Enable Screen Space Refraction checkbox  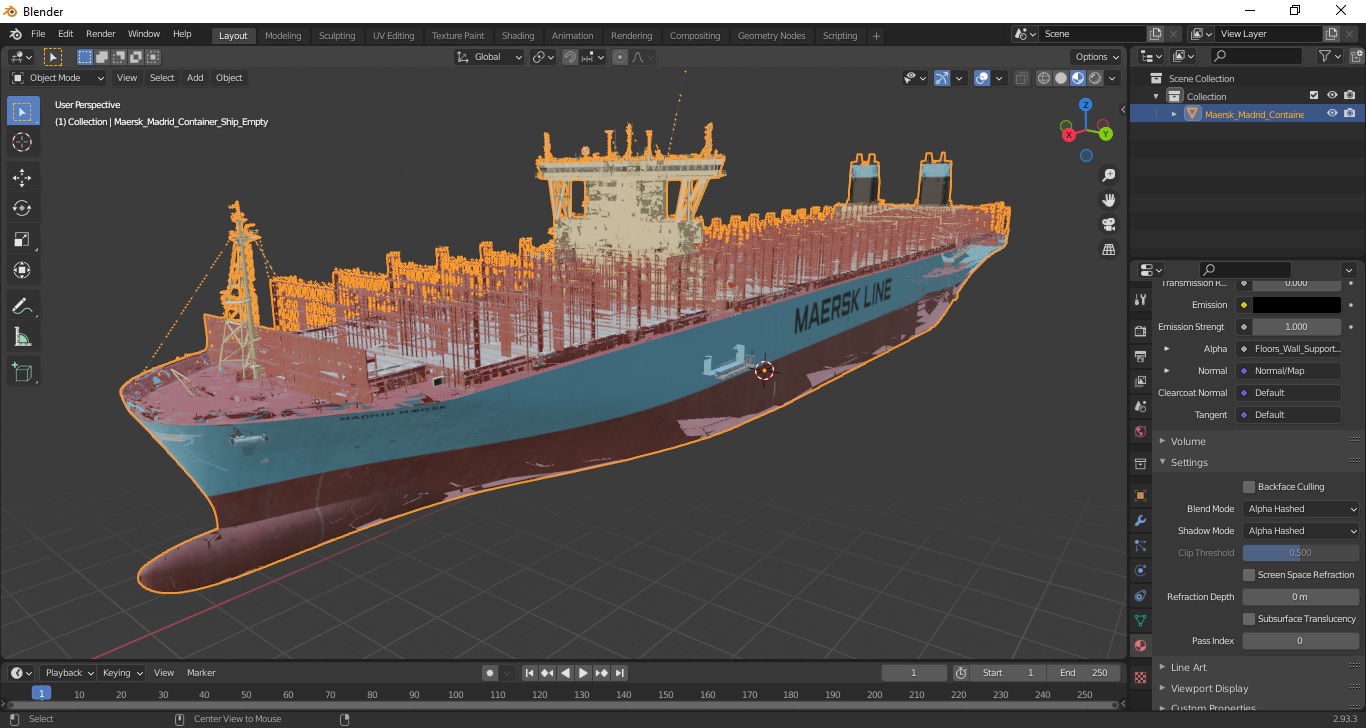1249,575
